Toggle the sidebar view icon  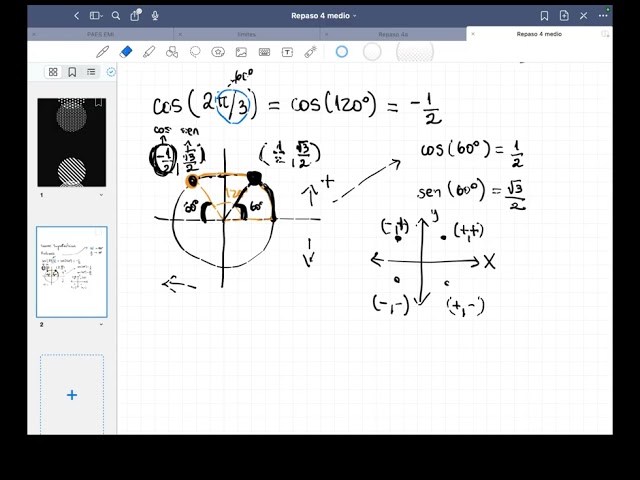click(x=96, y=16)
